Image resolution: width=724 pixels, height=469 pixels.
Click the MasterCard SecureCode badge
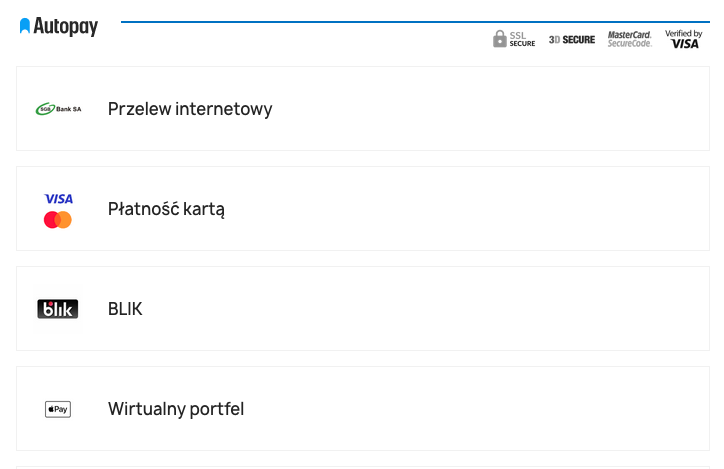click(x=630, y=39)
